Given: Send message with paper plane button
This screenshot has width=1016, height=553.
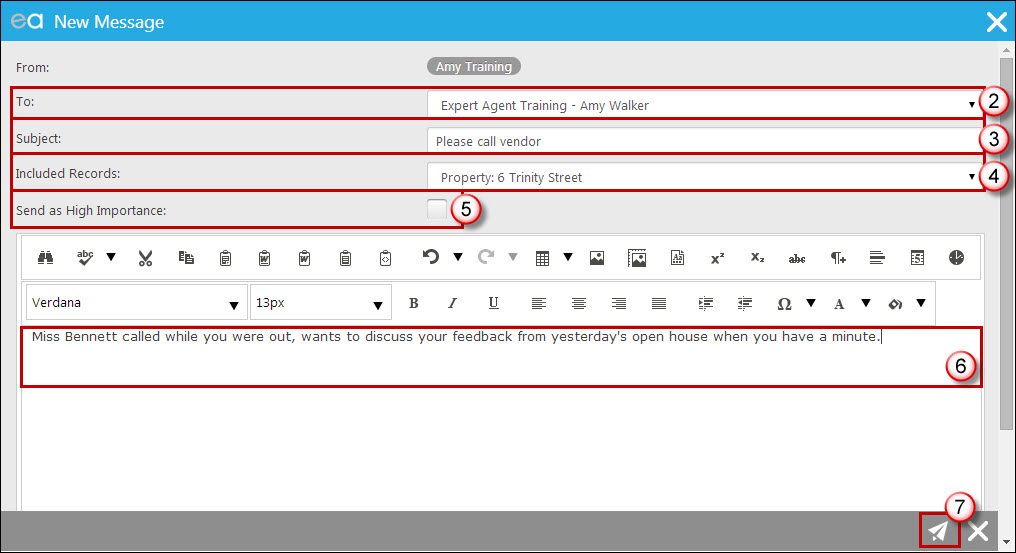Looking at the screenshot, I should click(x=938, y=531).
